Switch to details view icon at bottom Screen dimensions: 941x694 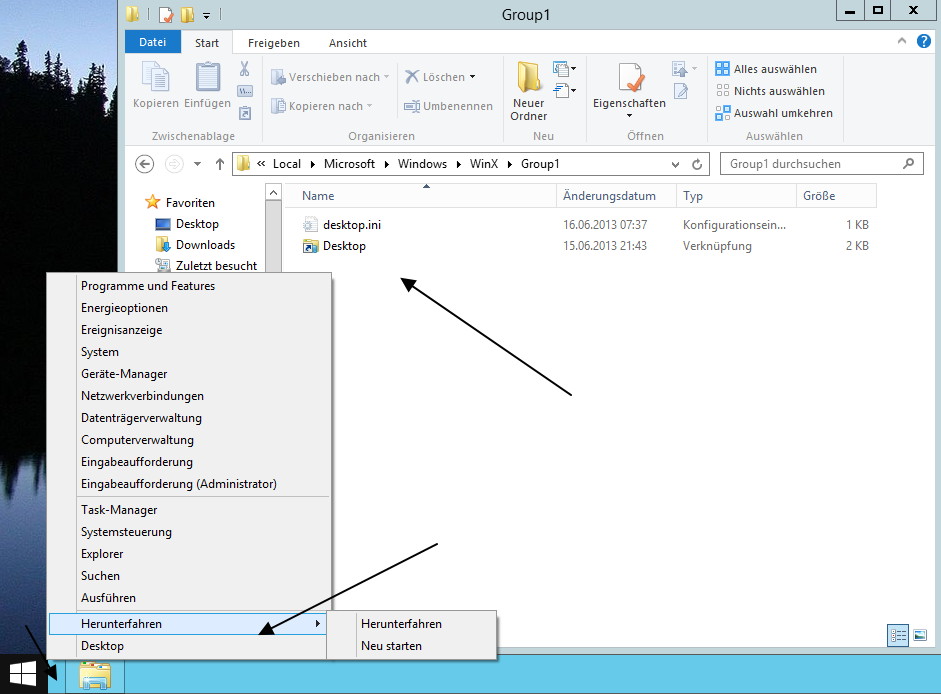pyautogui.click(x=898, y=635)
